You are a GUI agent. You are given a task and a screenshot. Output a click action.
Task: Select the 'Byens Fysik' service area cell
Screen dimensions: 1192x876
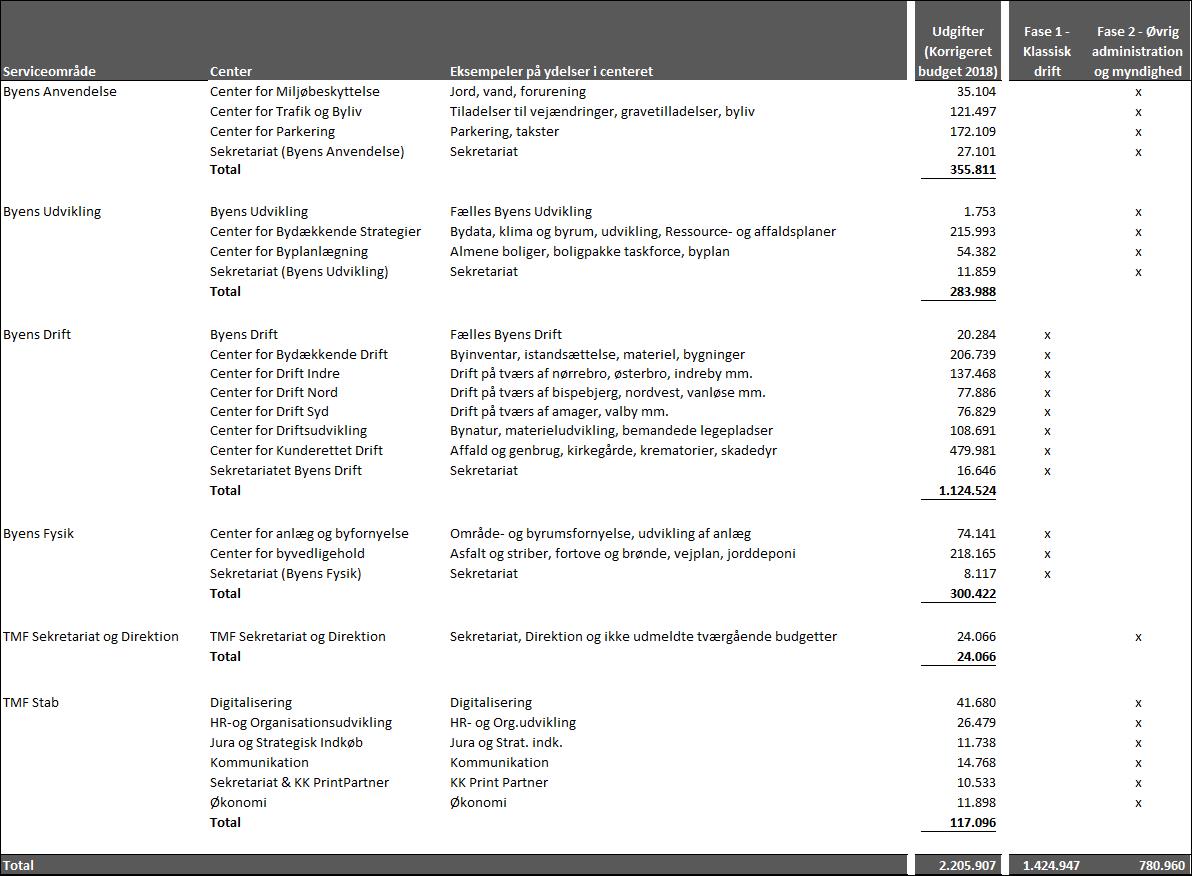click(38, 534)
